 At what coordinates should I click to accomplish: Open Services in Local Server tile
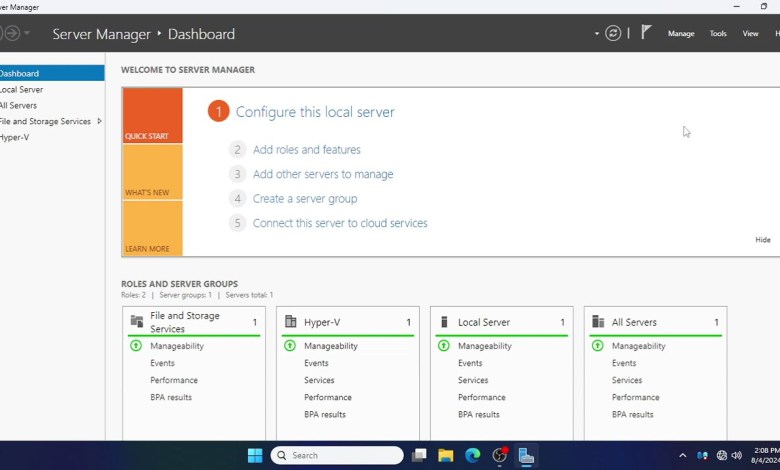473,380
